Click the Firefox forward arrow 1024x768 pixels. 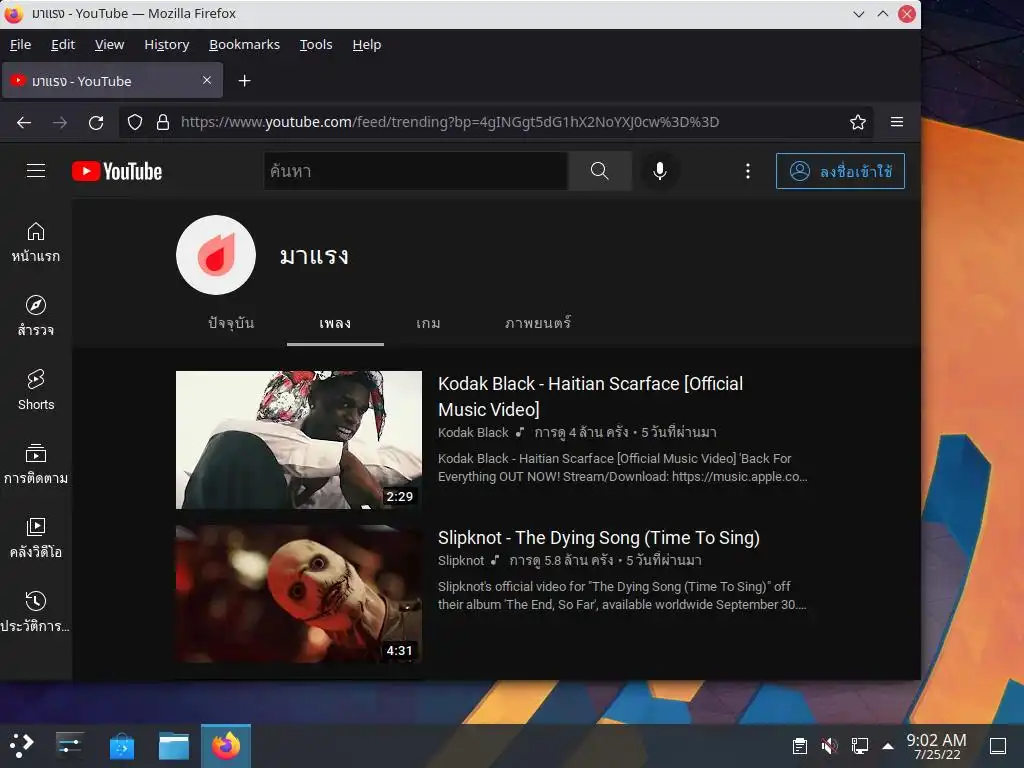60,122
